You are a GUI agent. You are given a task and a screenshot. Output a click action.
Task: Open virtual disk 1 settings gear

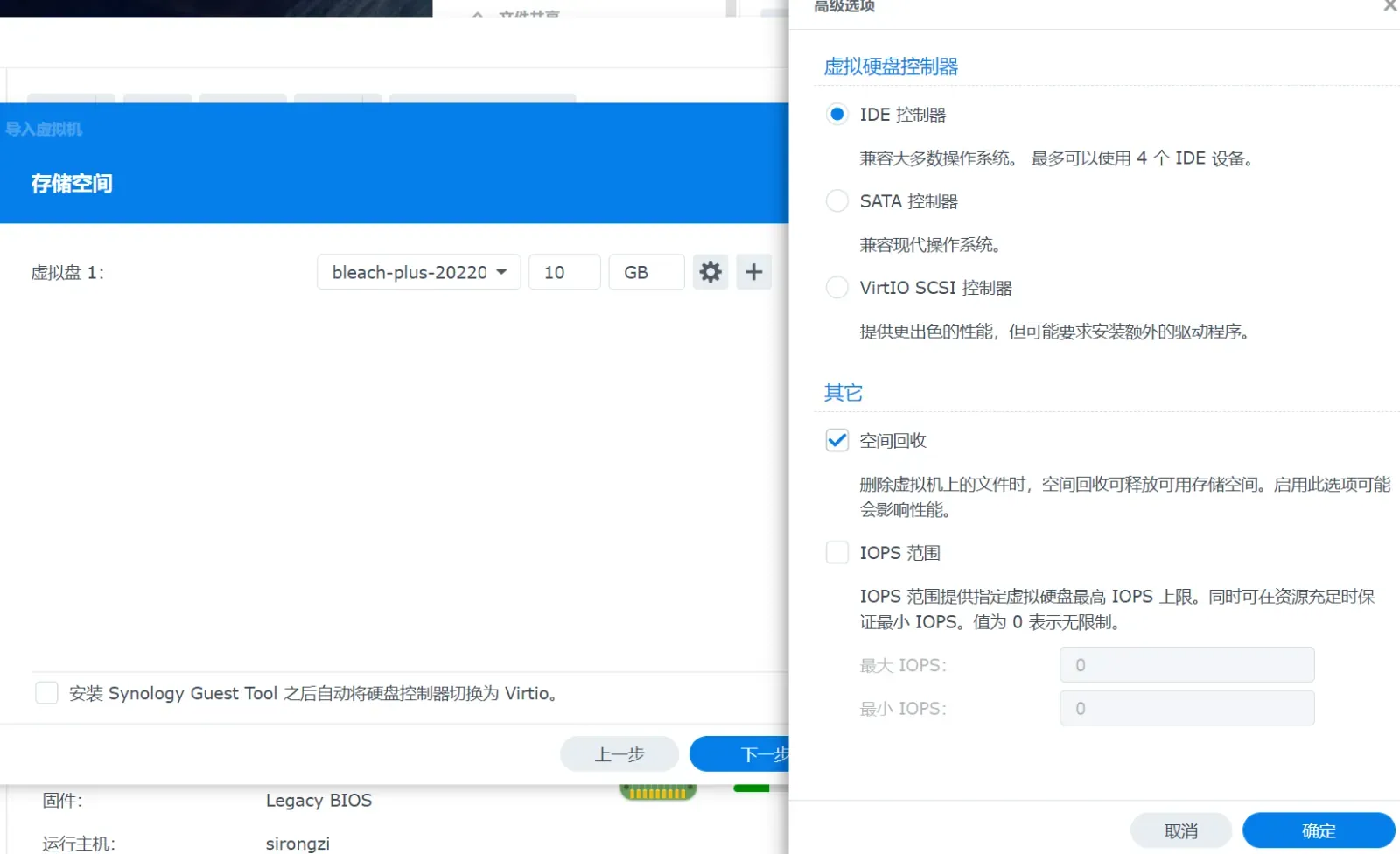click(x=710, y=272)
